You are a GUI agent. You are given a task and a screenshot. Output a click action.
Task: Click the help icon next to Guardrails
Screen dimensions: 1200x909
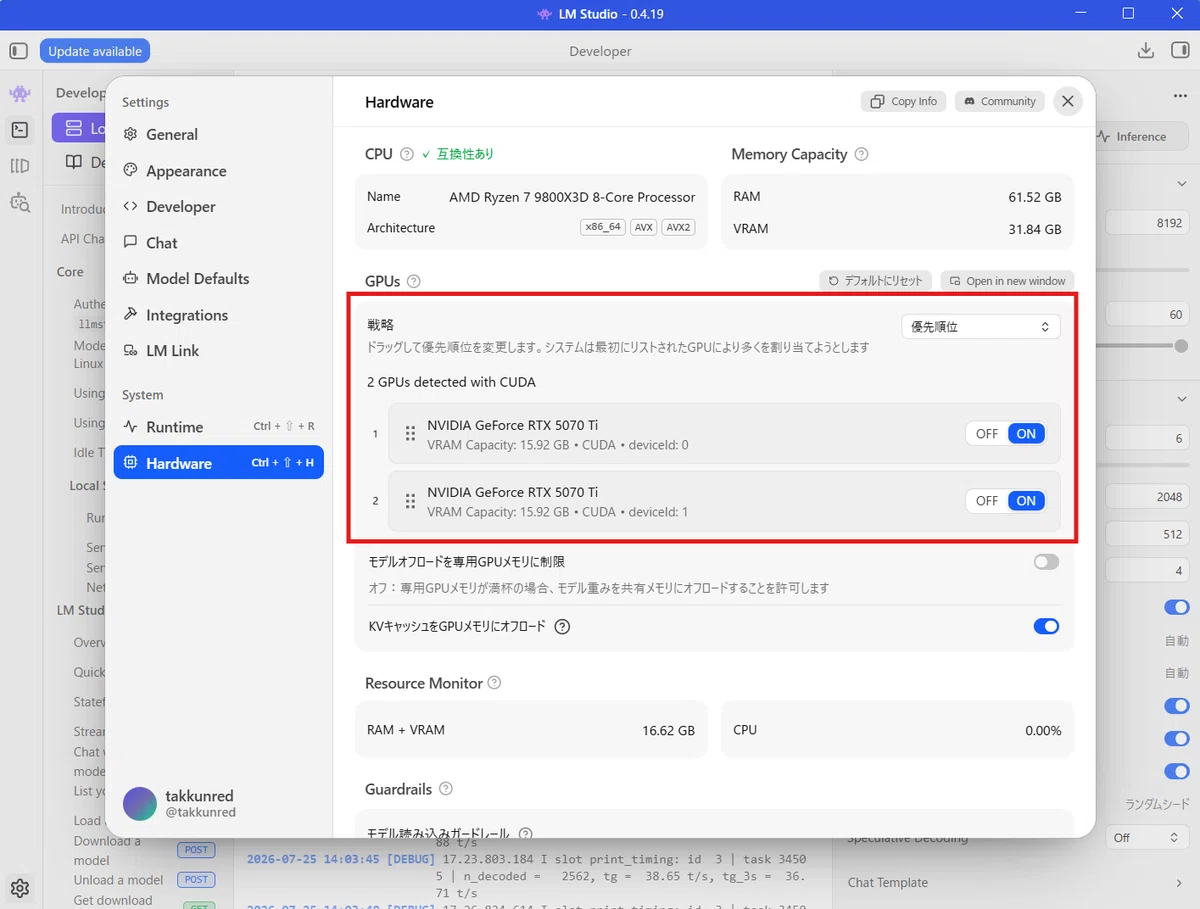click(446, 789)
